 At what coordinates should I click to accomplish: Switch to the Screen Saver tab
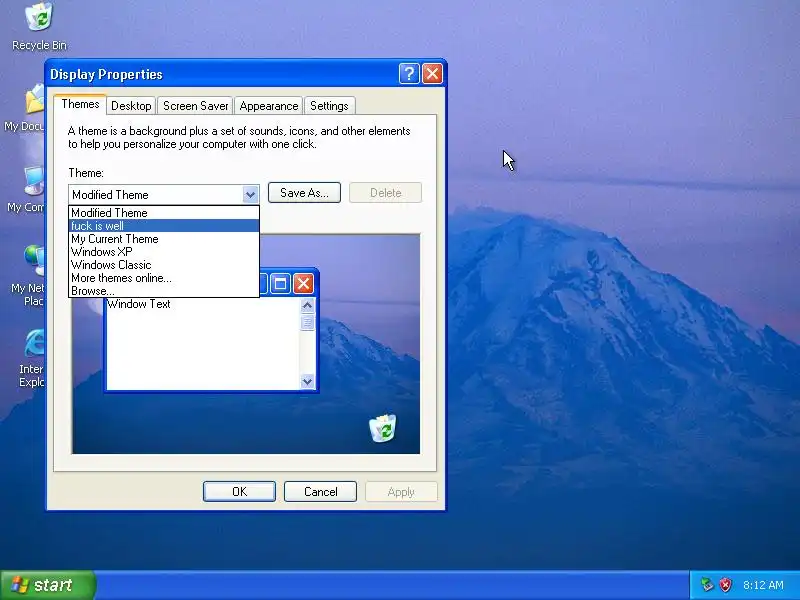(195, 106)
